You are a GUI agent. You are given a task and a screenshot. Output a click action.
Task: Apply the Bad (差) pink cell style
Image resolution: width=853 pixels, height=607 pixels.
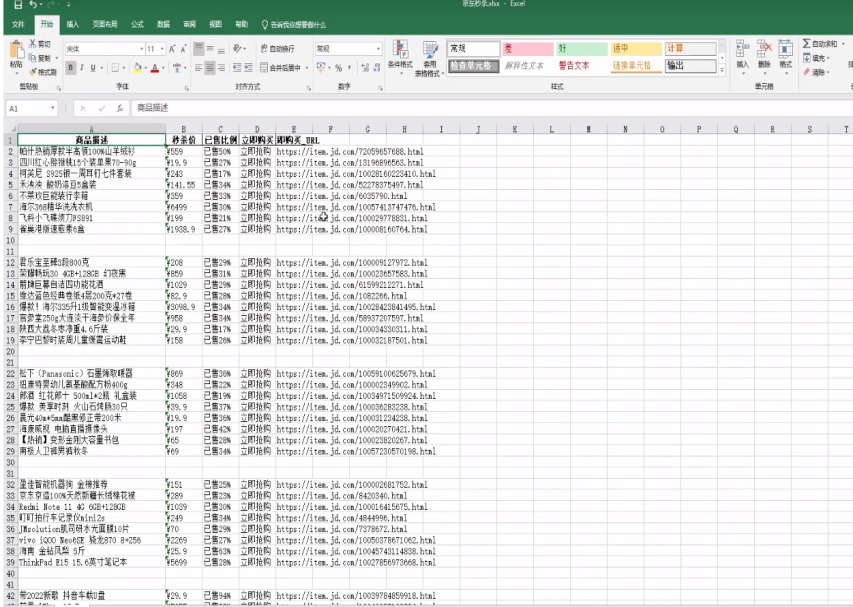pos(528,48)
